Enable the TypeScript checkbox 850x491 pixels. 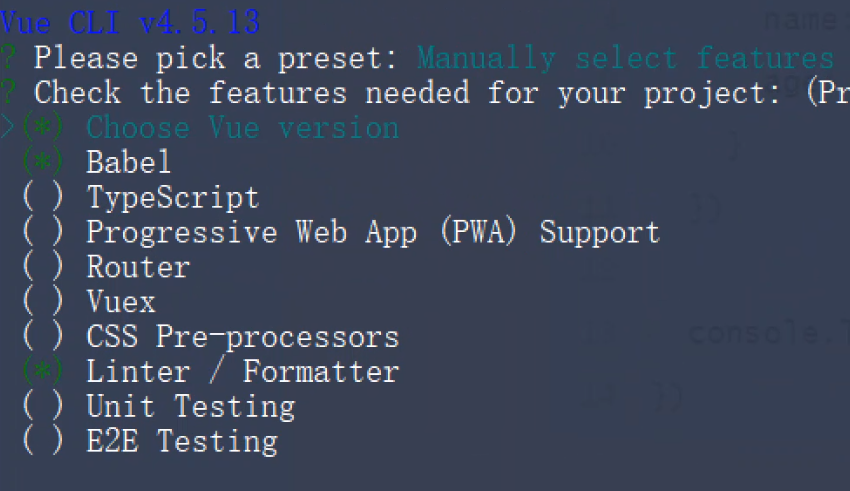click(42, 198)
